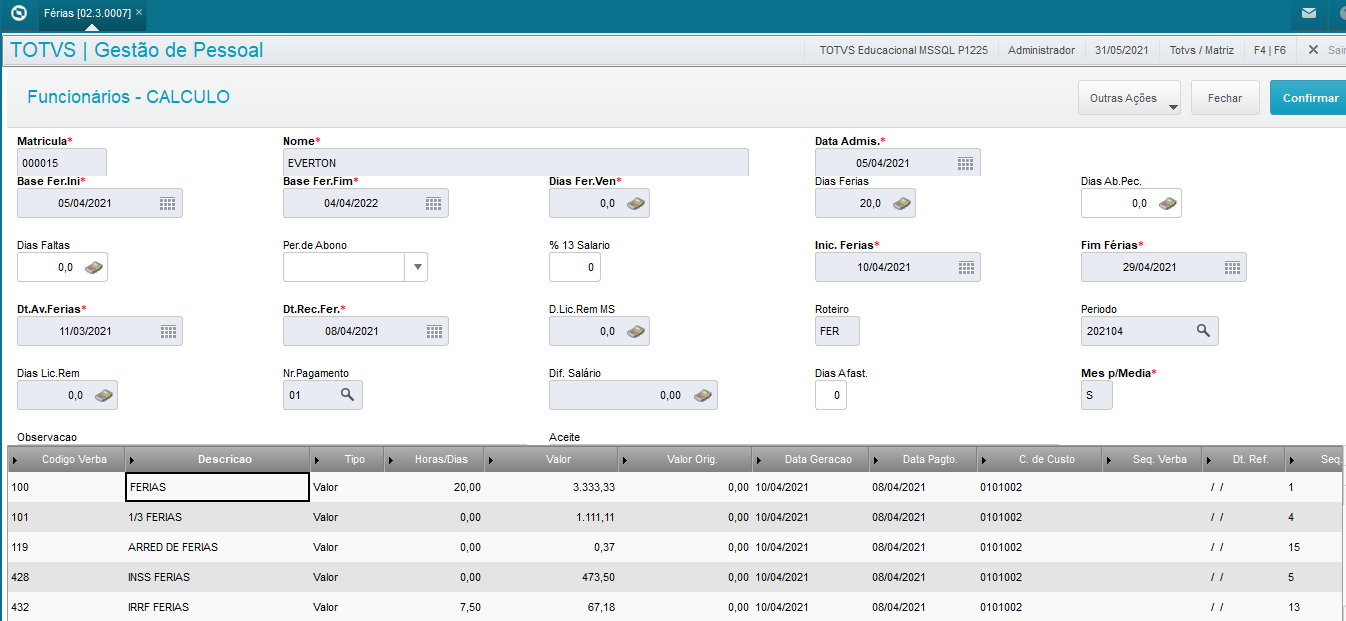Image resolution: width=1346 pixels, height=621 pixels.
Task: Click the % 13 Salario input field
Action: (x=575, y=267)
